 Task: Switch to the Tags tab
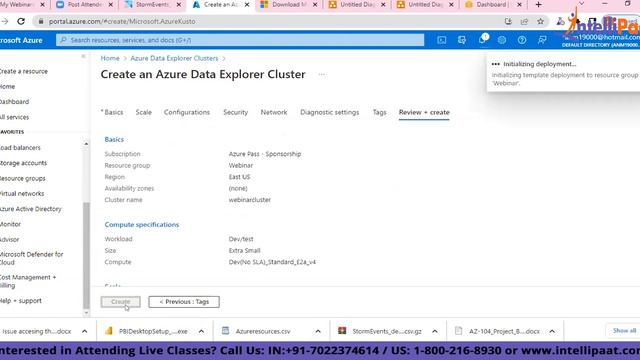pos(380,112)
